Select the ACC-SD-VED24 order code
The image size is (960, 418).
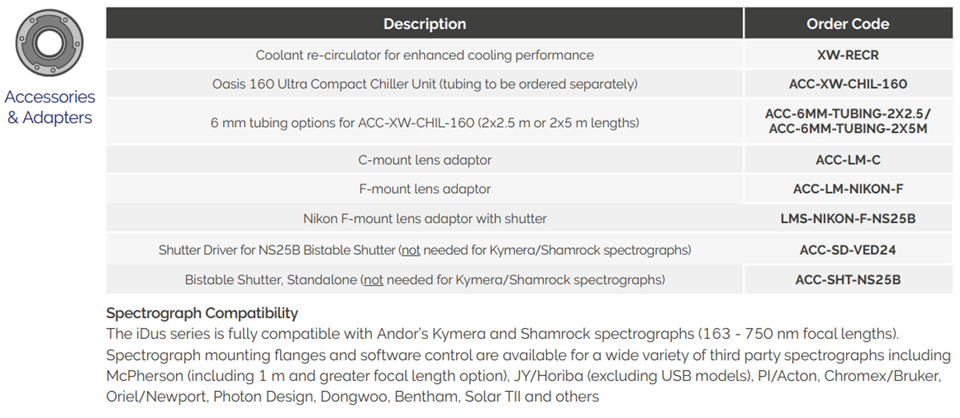847,249
